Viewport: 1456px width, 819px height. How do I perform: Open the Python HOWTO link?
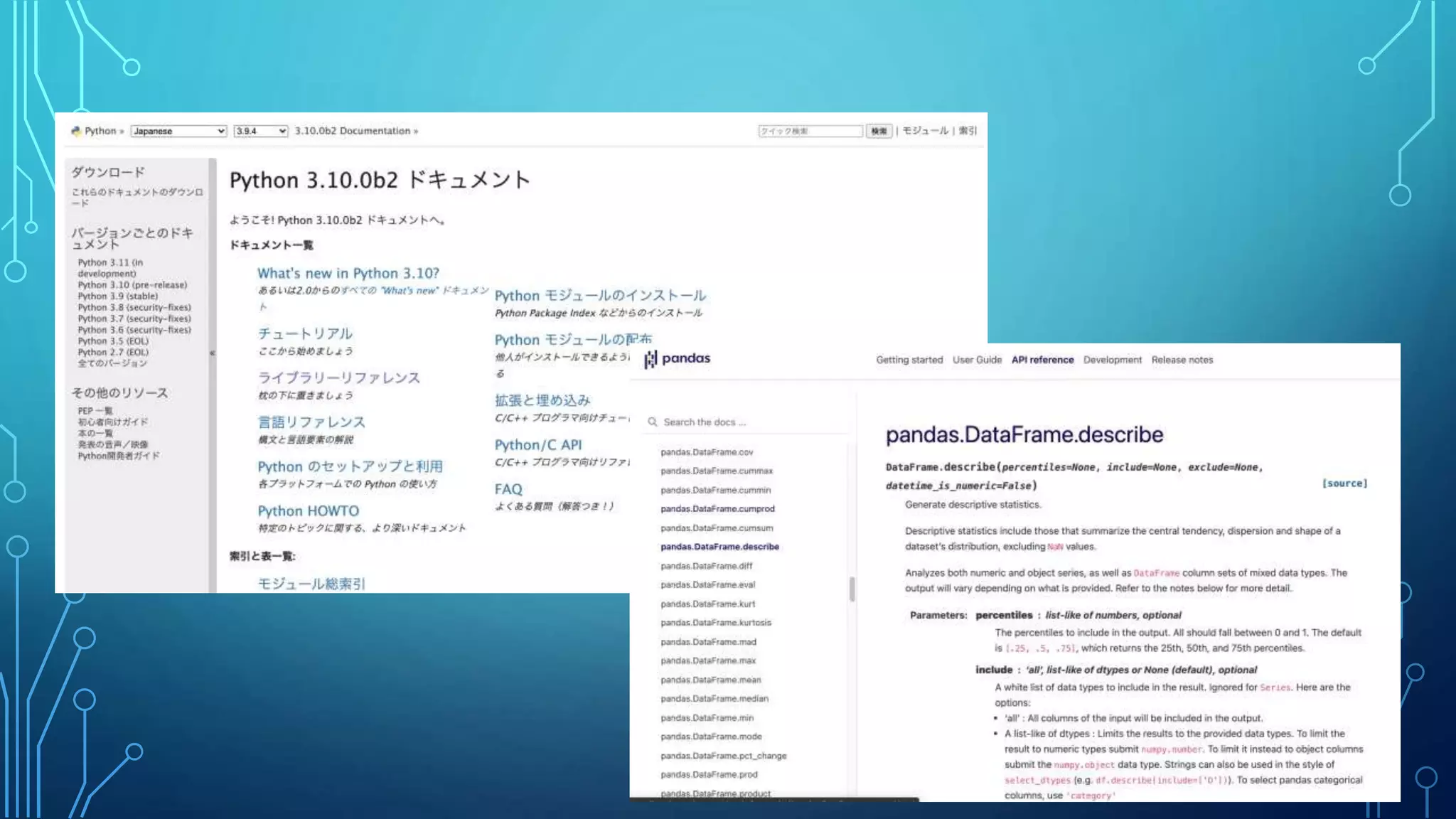click(308, 510)
